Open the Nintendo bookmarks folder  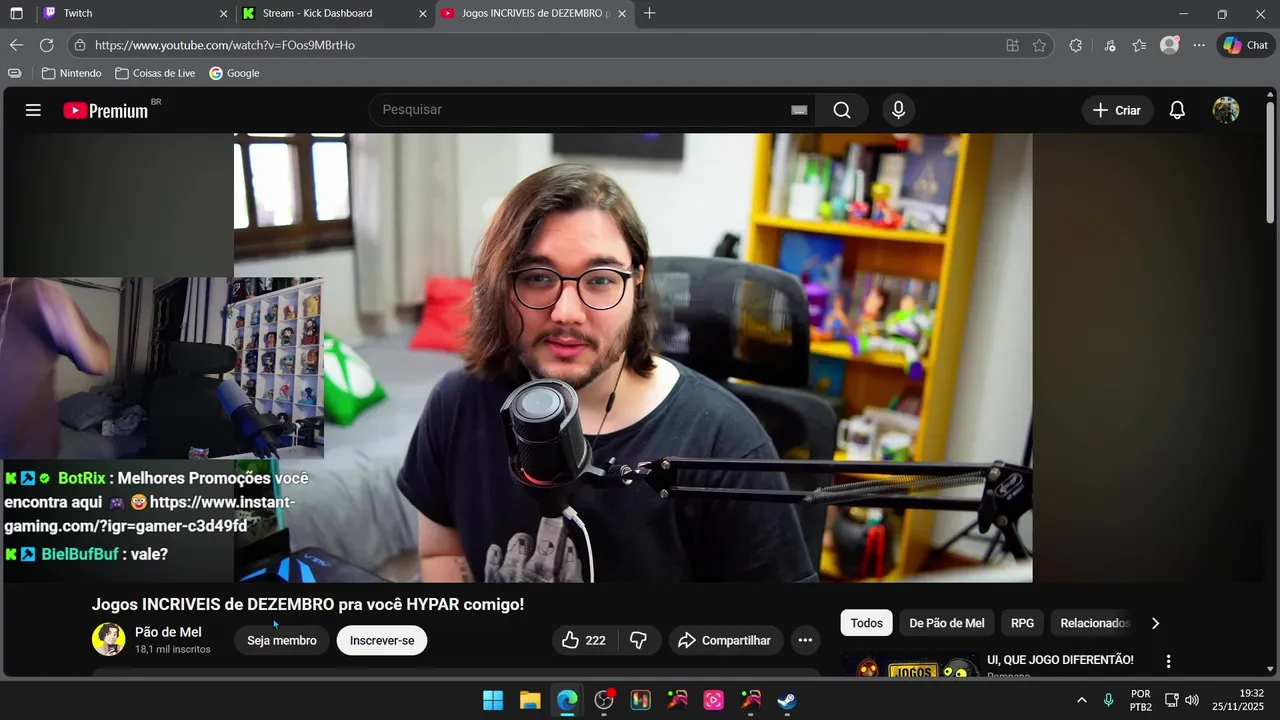point(72,73)
